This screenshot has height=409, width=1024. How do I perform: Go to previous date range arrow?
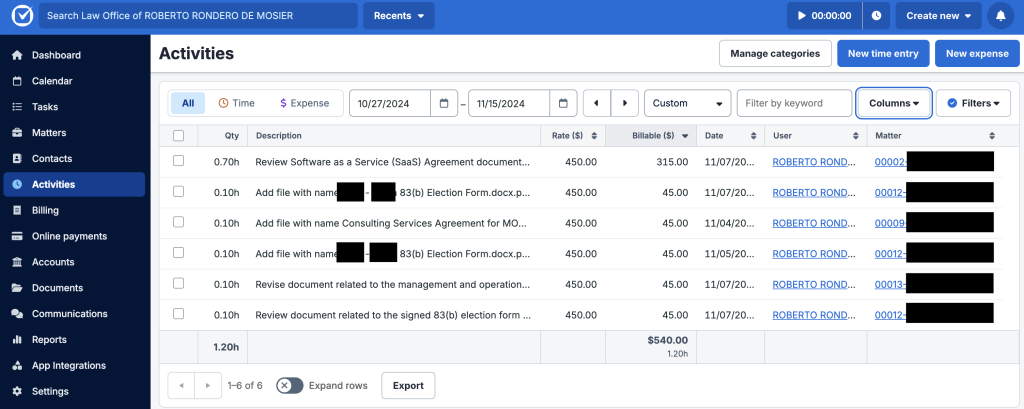coord(597,103)
